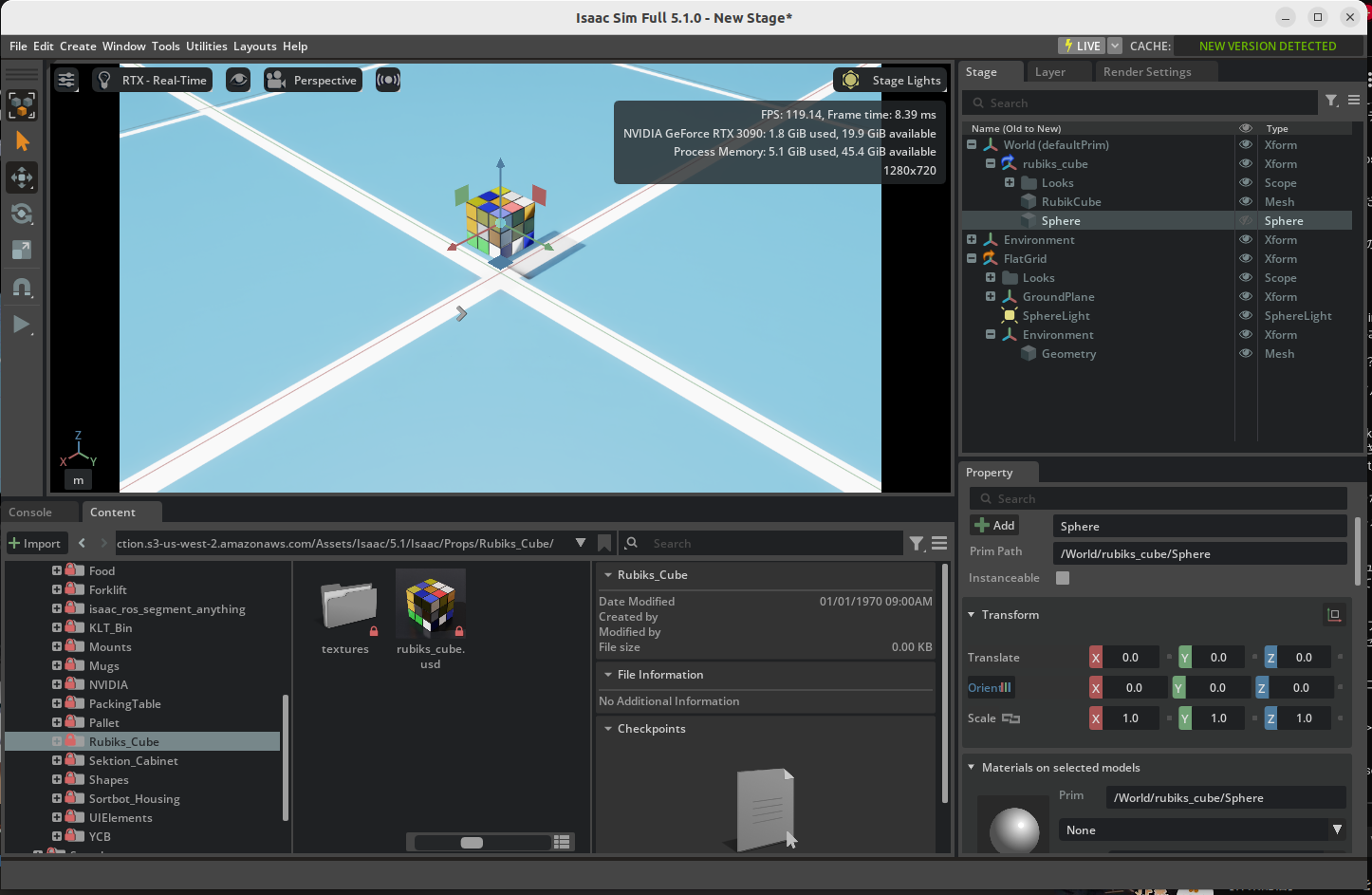Screen dimensions: 1372x895
Task: Toggle visibility of the Sphere prim
Action: pos(1244,220)
